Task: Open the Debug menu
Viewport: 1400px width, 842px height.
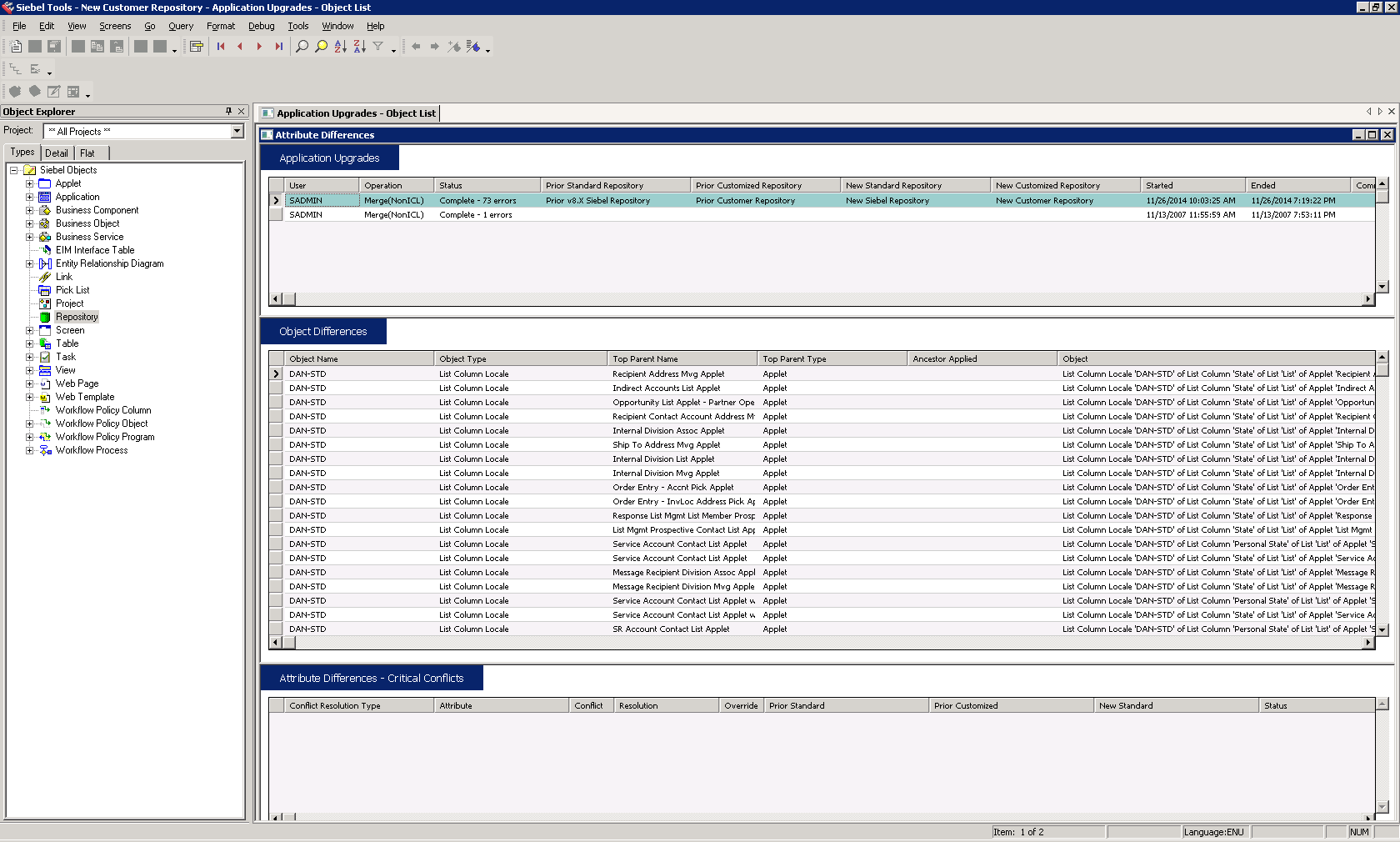Action: click(x=261, y=26)
